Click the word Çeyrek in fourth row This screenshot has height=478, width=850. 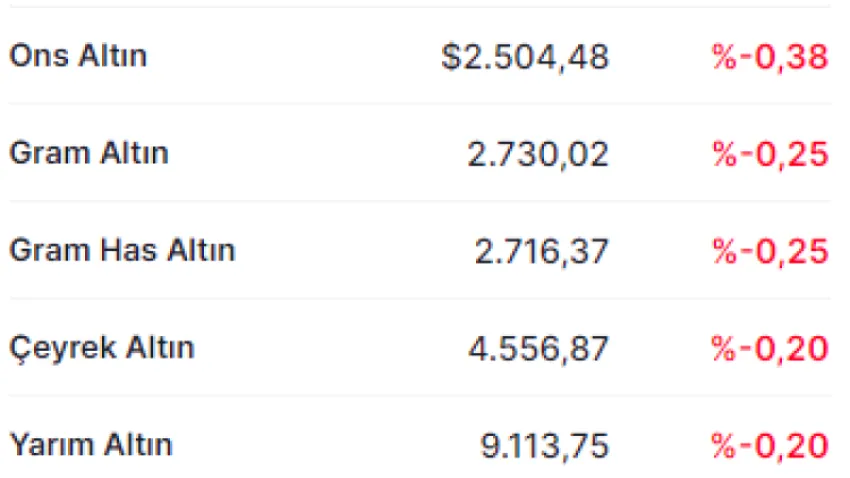point(63,349)
